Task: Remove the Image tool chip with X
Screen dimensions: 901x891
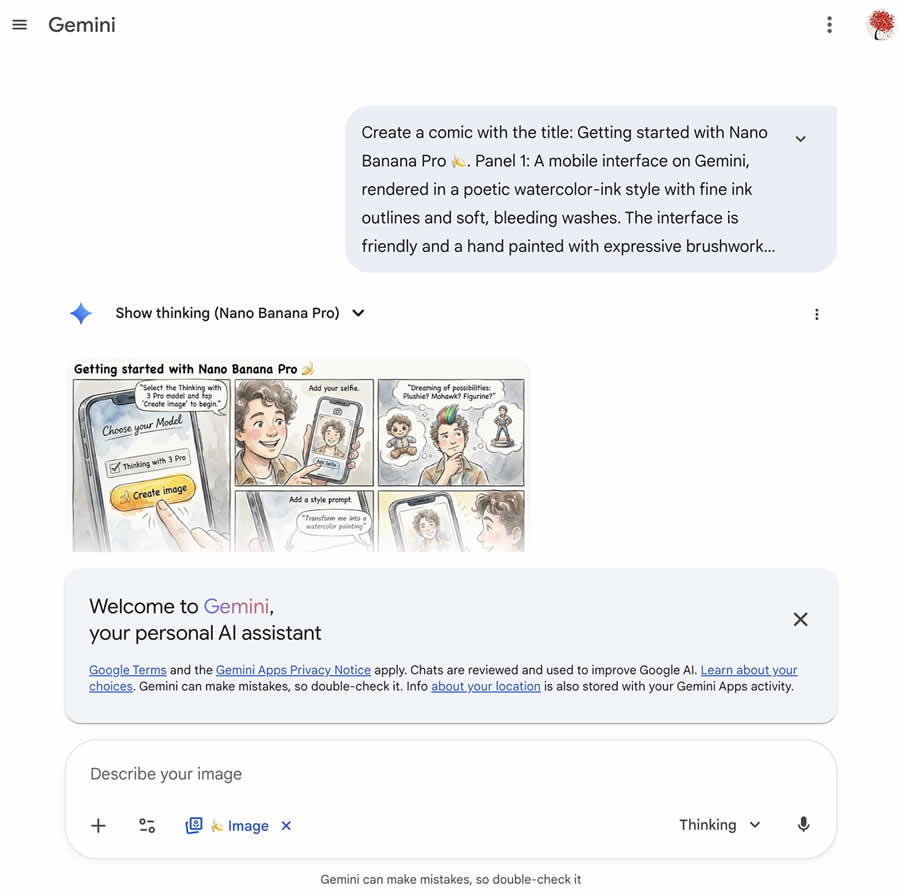Action: [x=286, y=825]
